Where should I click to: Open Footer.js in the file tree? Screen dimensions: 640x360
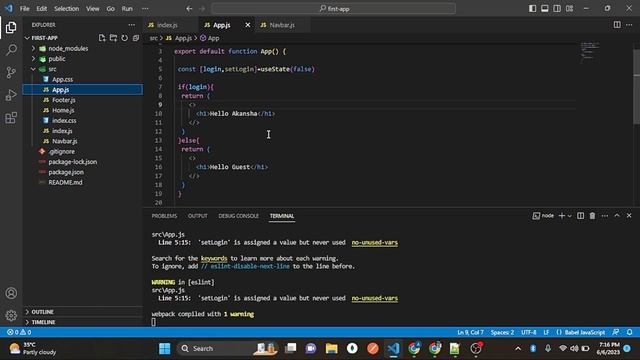click(64, 100)
